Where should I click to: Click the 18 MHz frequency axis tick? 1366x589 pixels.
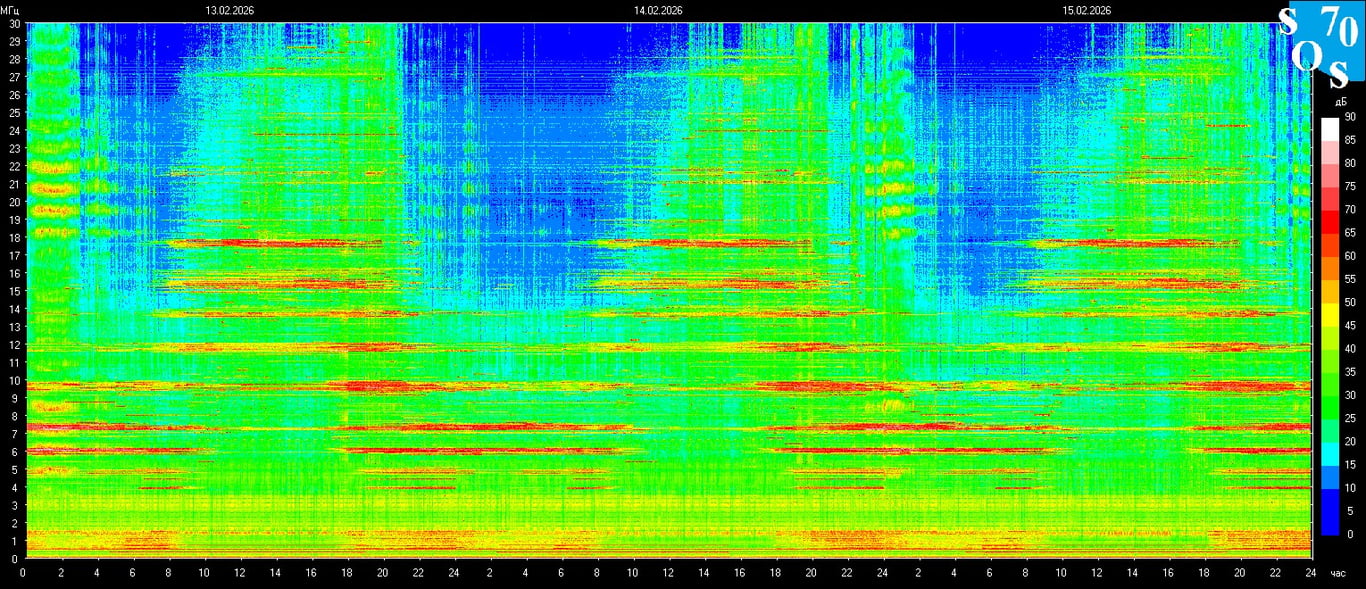click(14, 238)
